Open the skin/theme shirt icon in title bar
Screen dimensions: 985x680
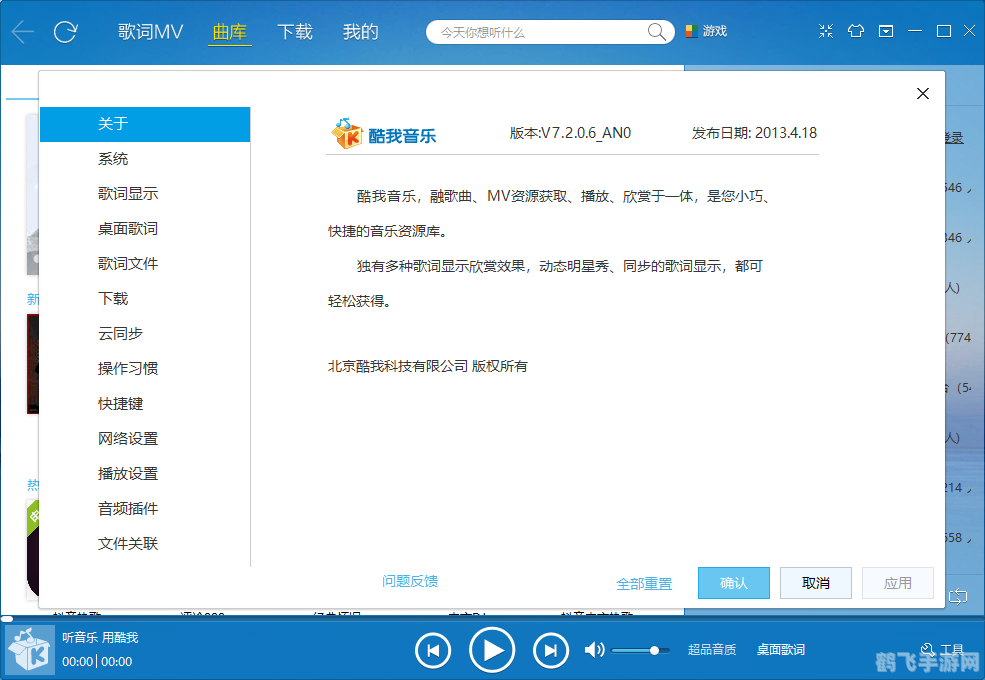856,31
